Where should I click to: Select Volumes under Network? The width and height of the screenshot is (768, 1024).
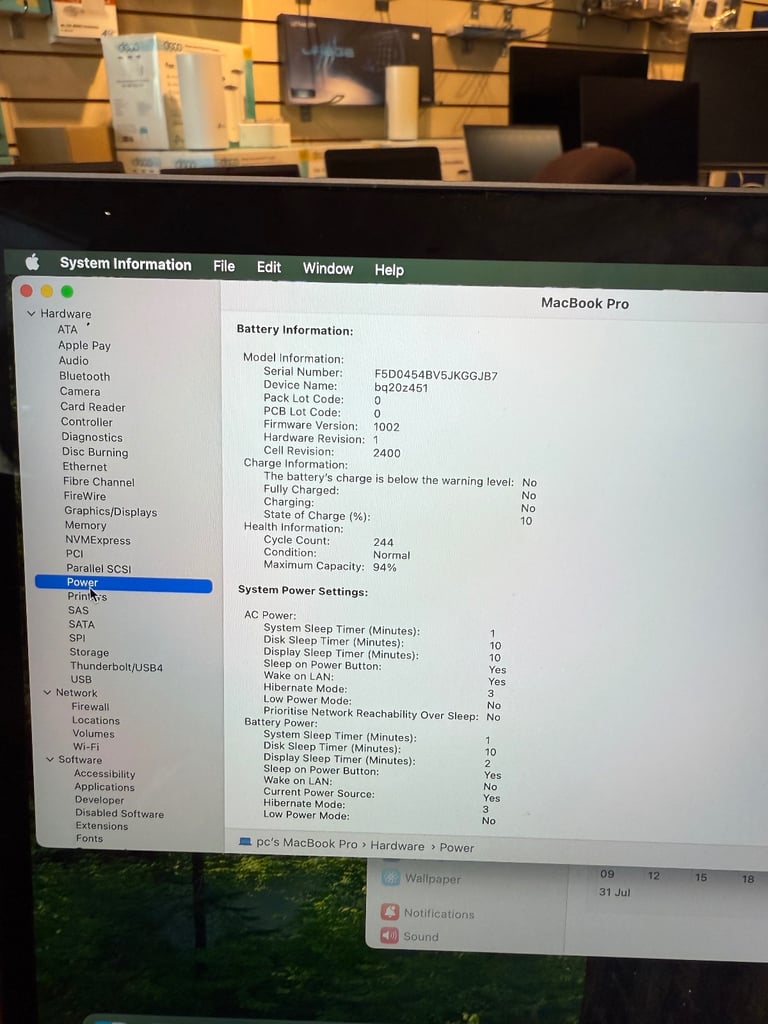point(93,733)
